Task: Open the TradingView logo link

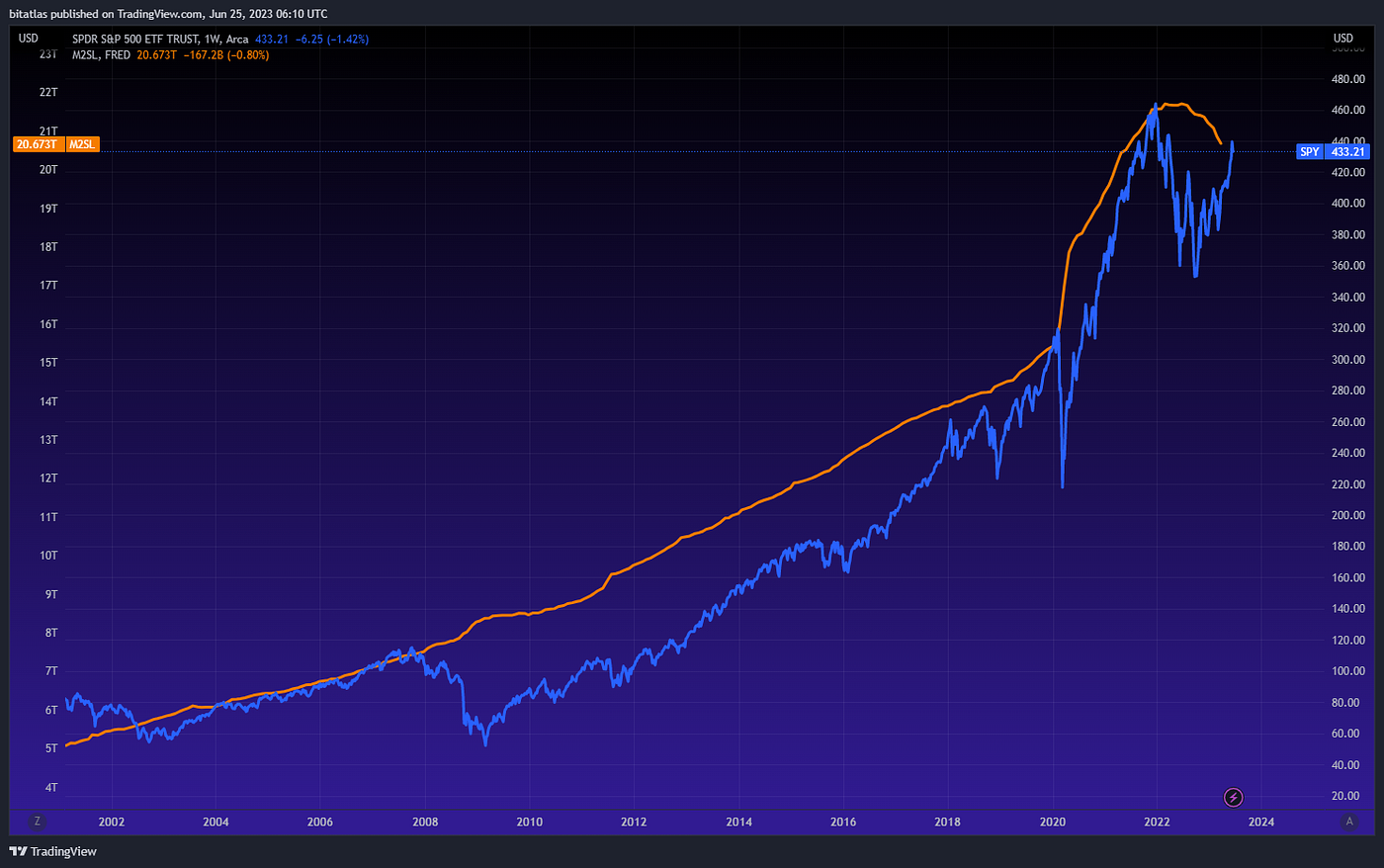Action: click(x=53, y=851)
